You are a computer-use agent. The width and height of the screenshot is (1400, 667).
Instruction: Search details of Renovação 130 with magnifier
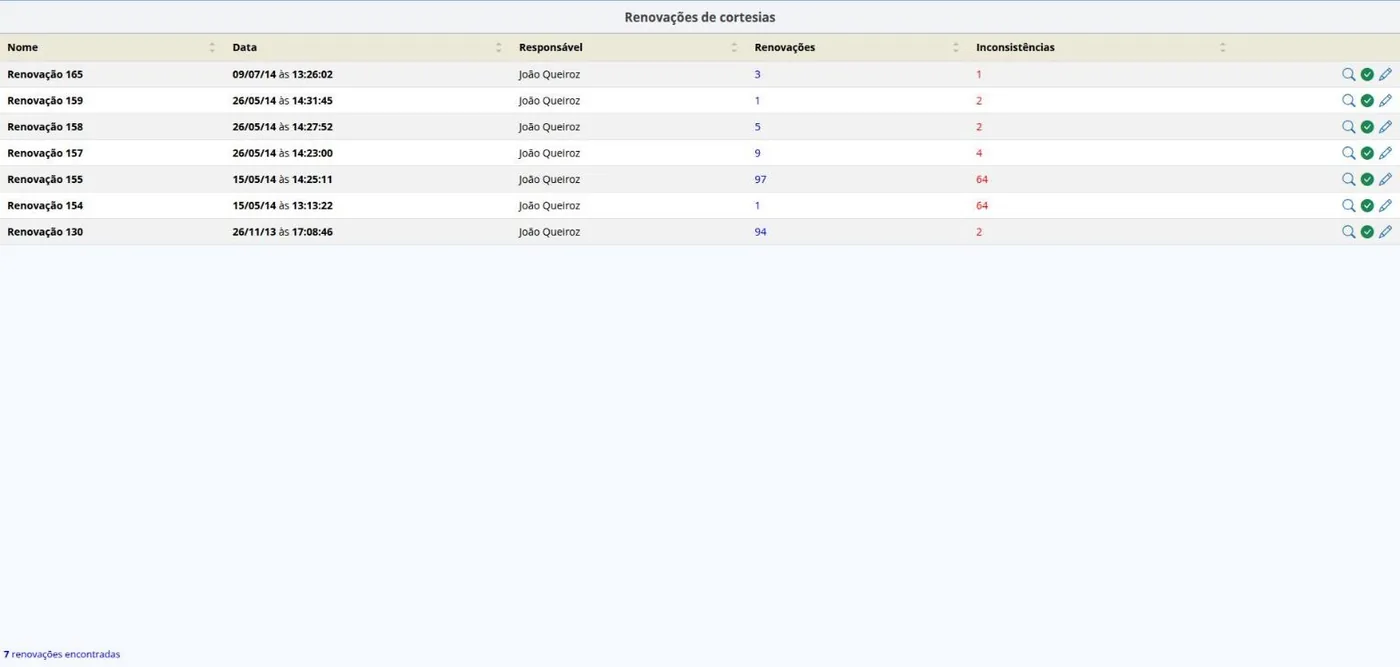(1349, 232)
